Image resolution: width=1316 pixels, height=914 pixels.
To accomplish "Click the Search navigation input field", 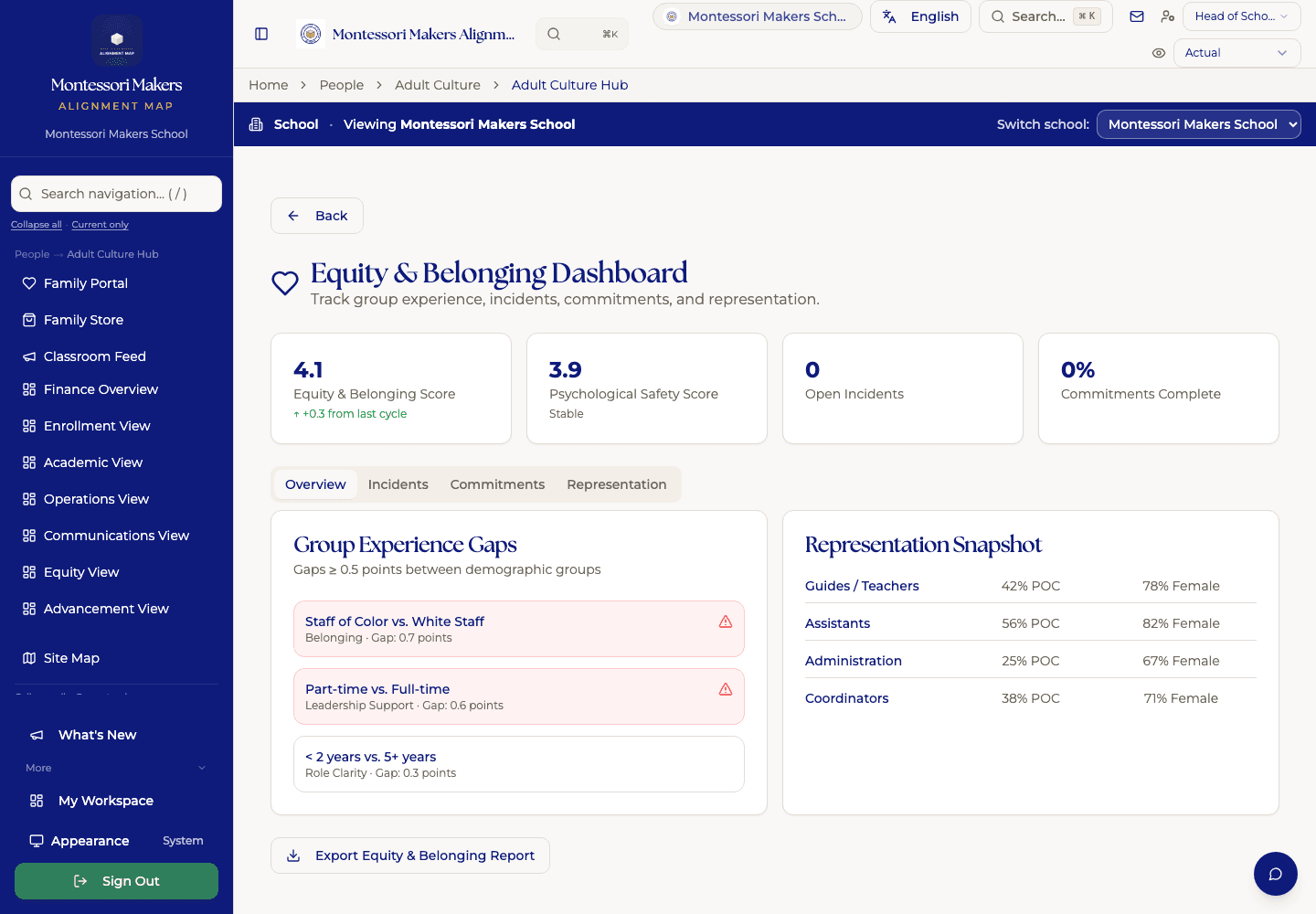I will (x=116, y=194).
